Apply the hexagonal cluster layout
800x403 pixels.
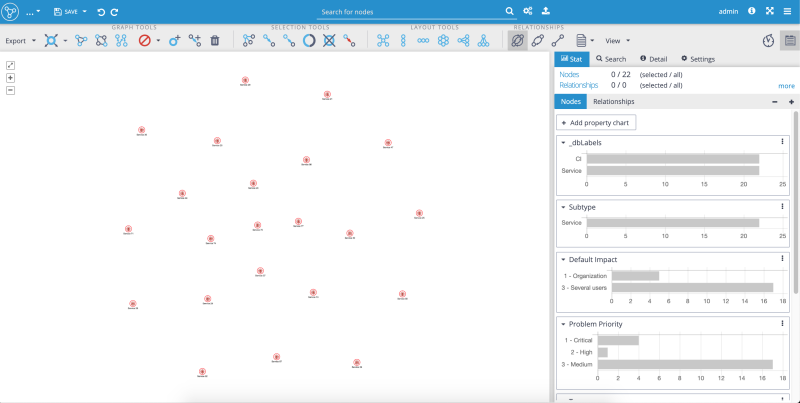(x=443, y=40)
